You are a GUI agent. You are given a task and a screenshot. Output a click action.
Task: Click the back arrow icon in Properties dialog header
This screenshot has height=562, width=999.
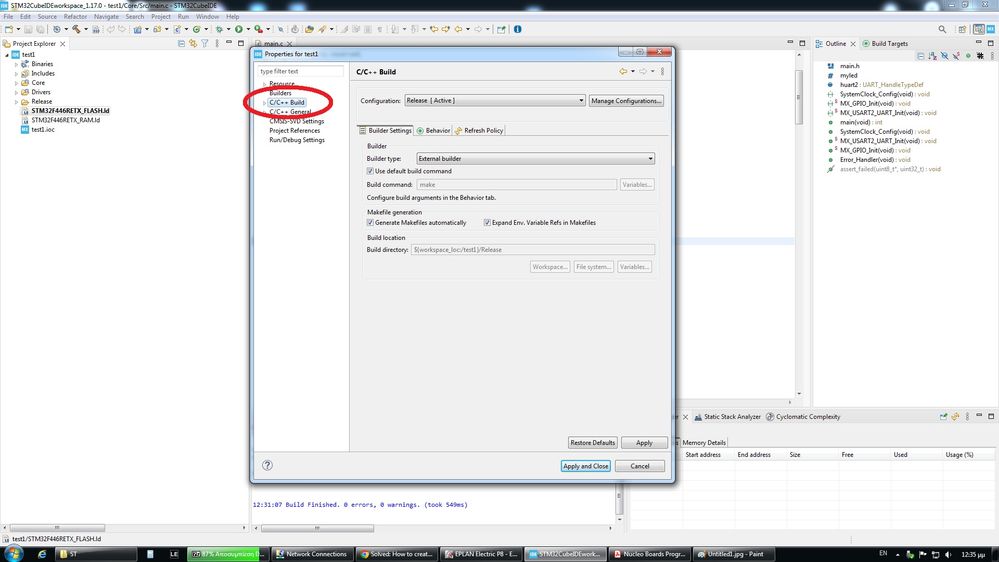click(x=623, y=71)
